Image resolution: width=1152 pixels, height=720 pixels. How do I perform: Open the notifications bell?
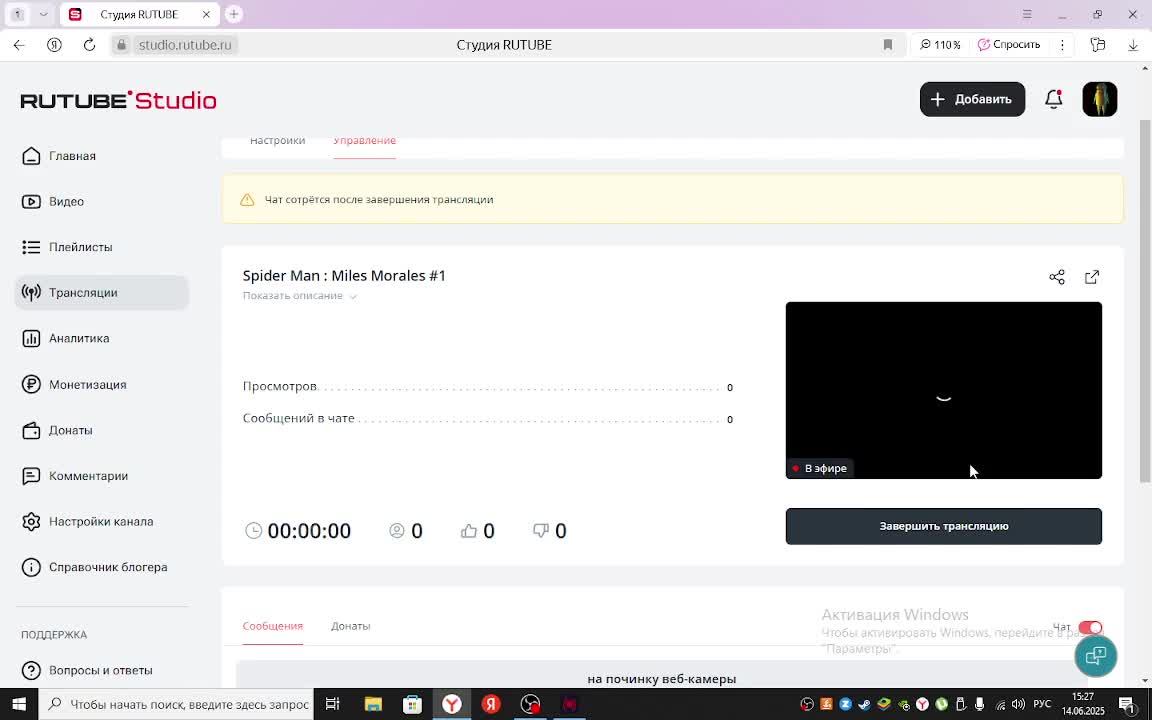[1054, 99]
